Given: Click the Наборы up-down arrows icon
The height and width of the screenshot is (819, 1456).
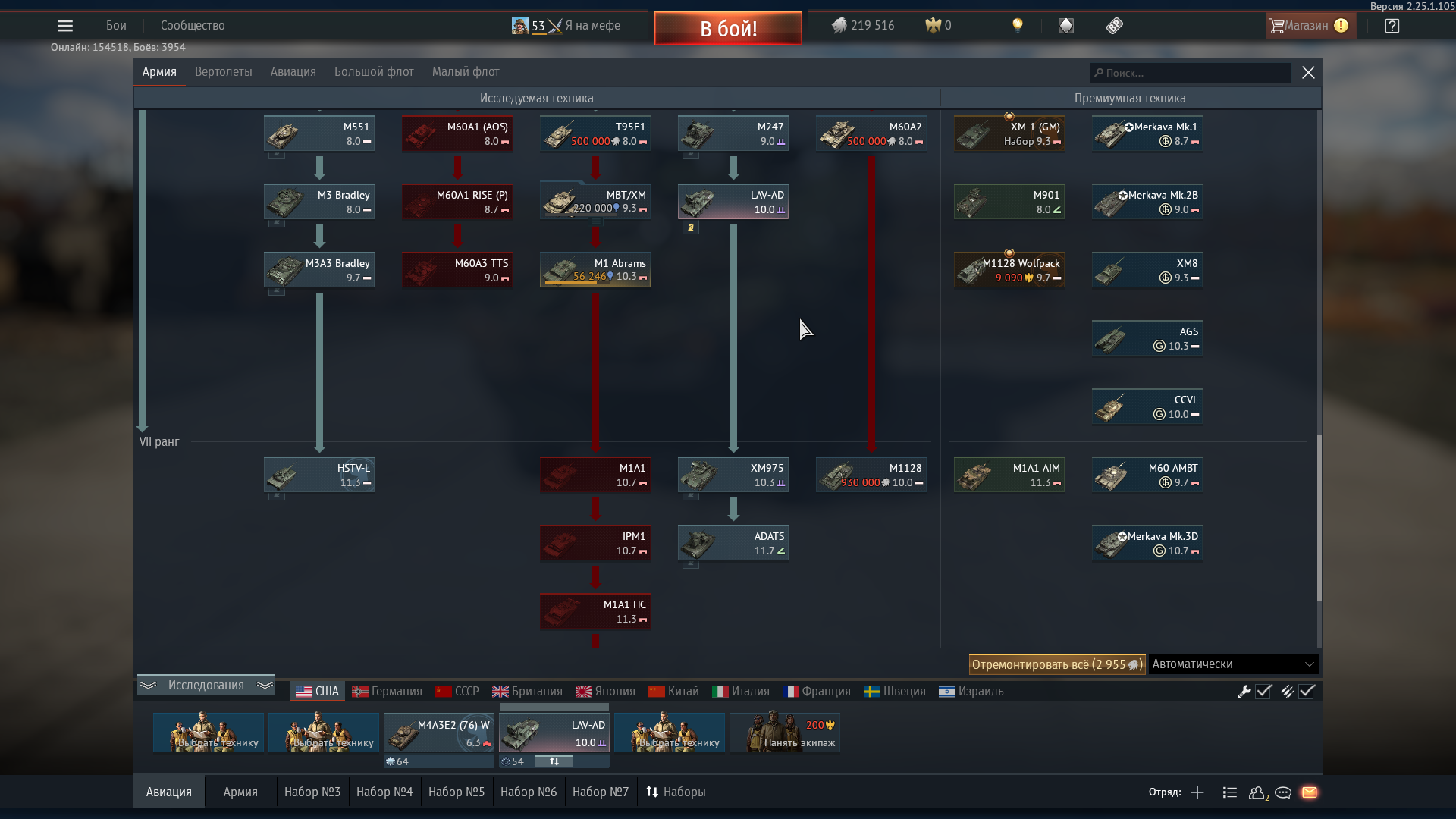Looking at the screenshot, I should [652, 792].
